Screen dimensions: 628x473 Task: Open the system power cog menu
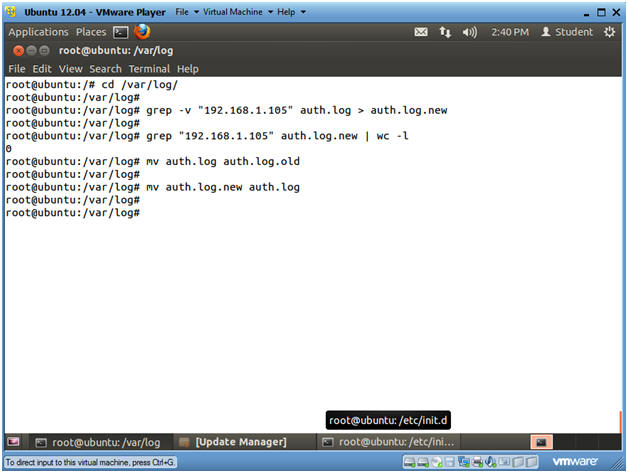[609, 32]
